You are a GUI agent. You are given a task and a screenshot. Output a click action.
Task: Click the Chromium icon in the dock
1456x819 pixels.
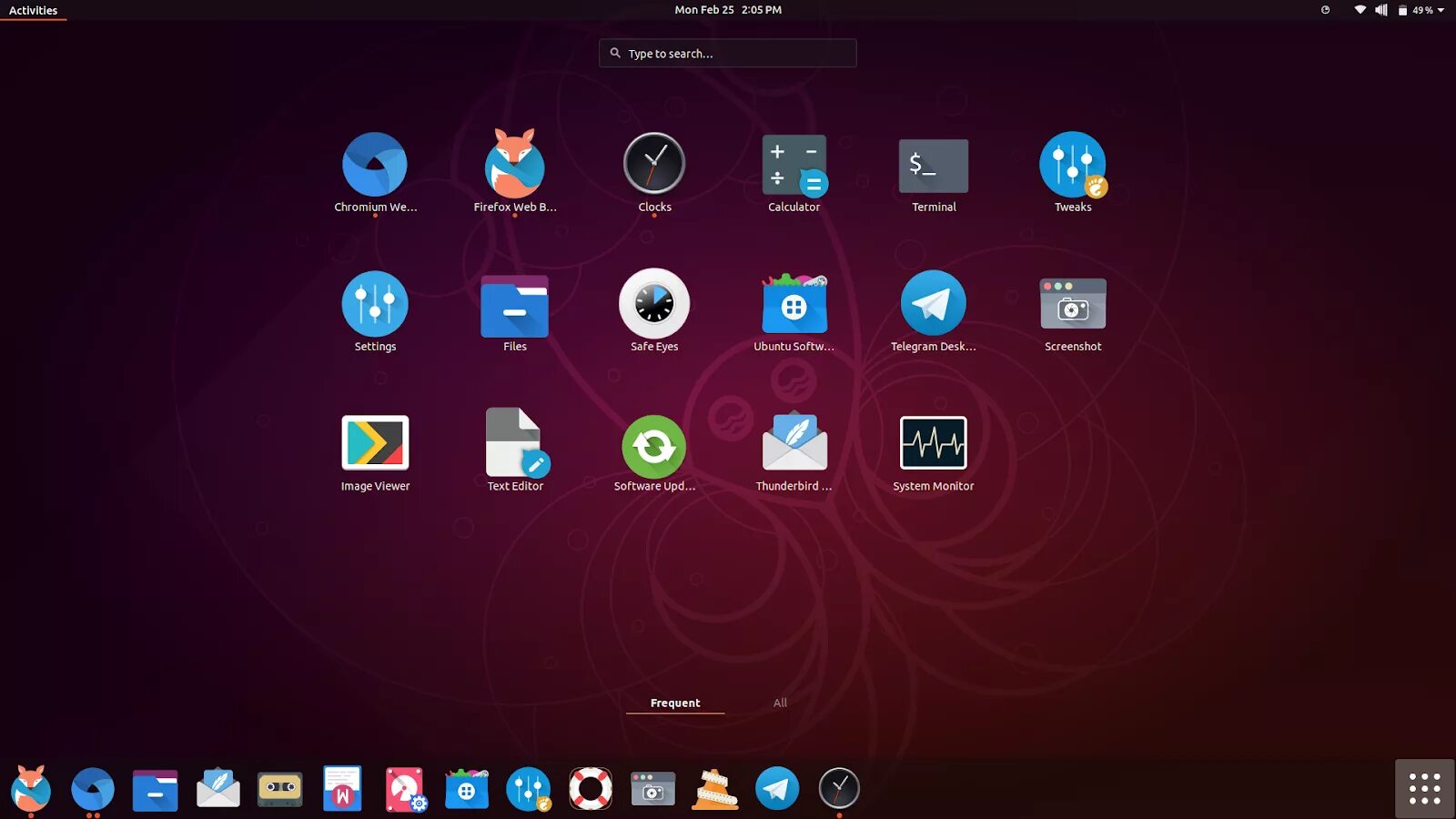pos(93,789)
